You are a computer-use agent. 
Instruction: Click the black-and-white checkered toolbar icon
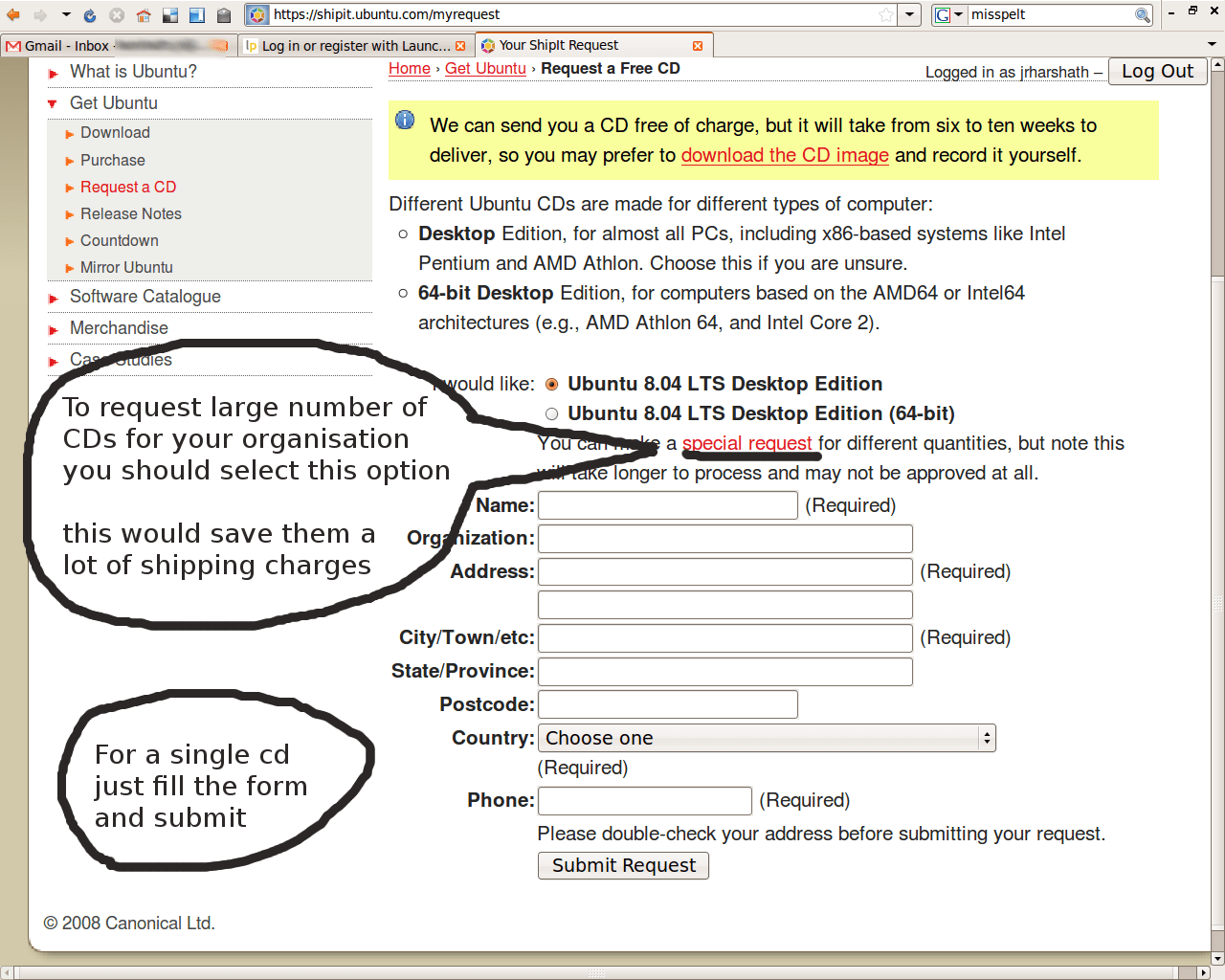click(x=170, y=15)
